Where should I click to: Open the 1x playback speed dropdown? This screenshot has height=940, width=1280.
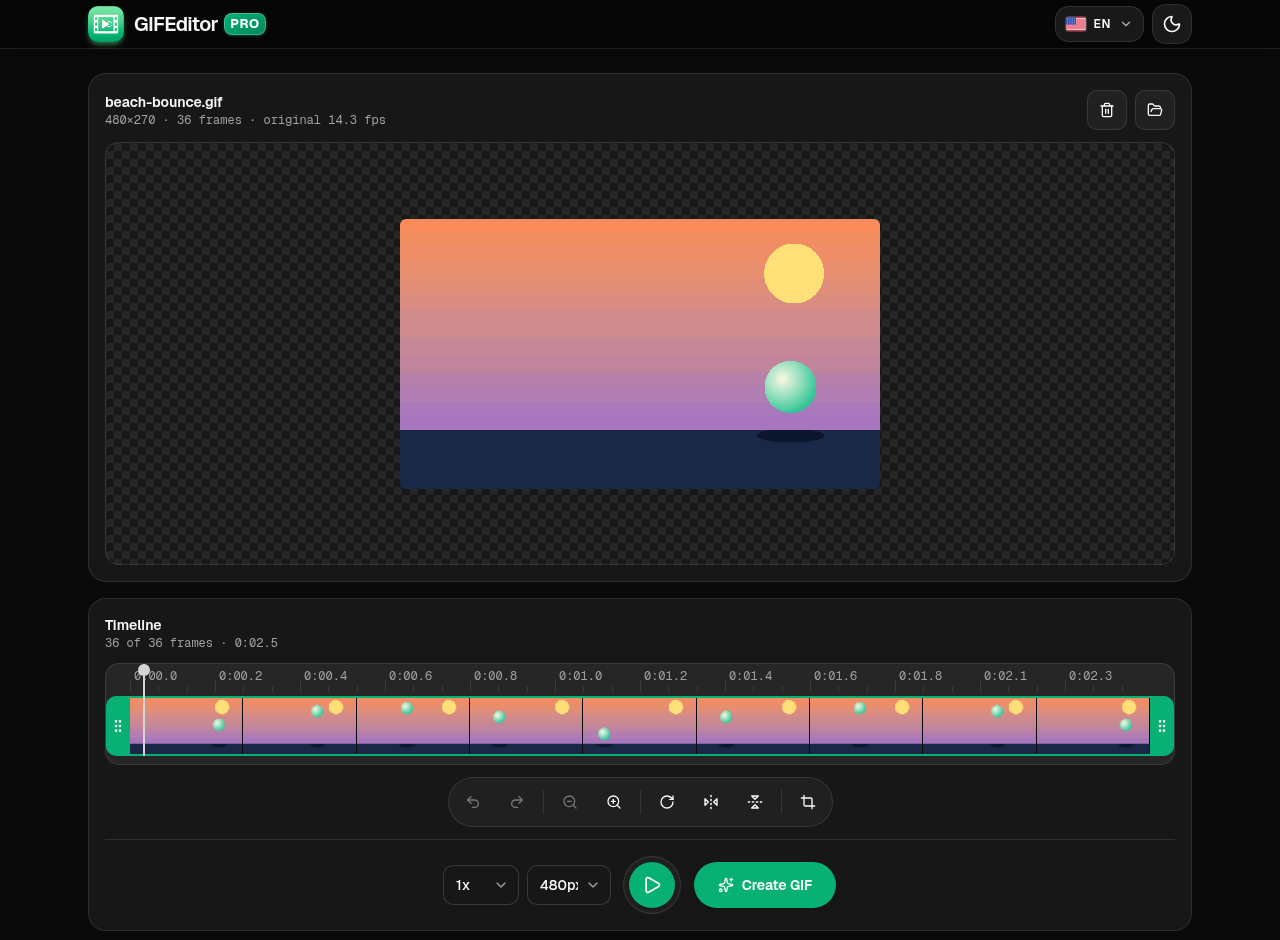click(481, 885)
